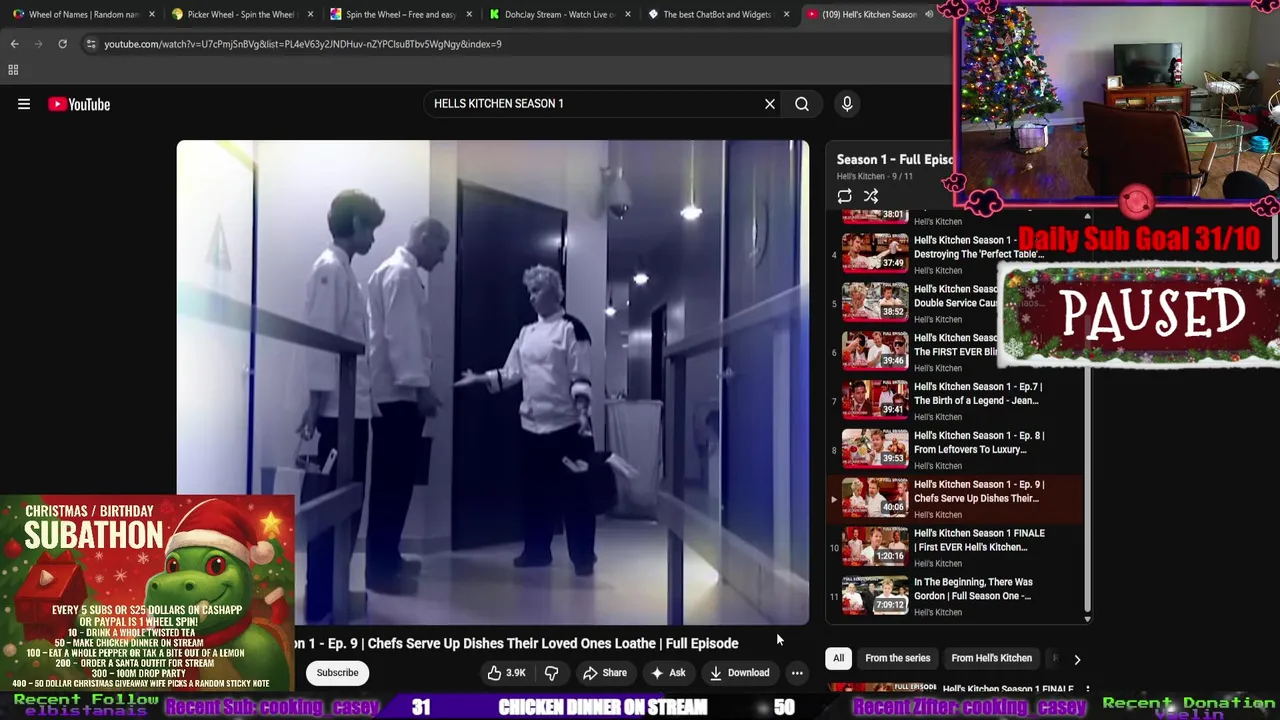Screen dimensions: 1280x720
Task: Switch to Picker Wheel tab
Action: tap(240, 14)
